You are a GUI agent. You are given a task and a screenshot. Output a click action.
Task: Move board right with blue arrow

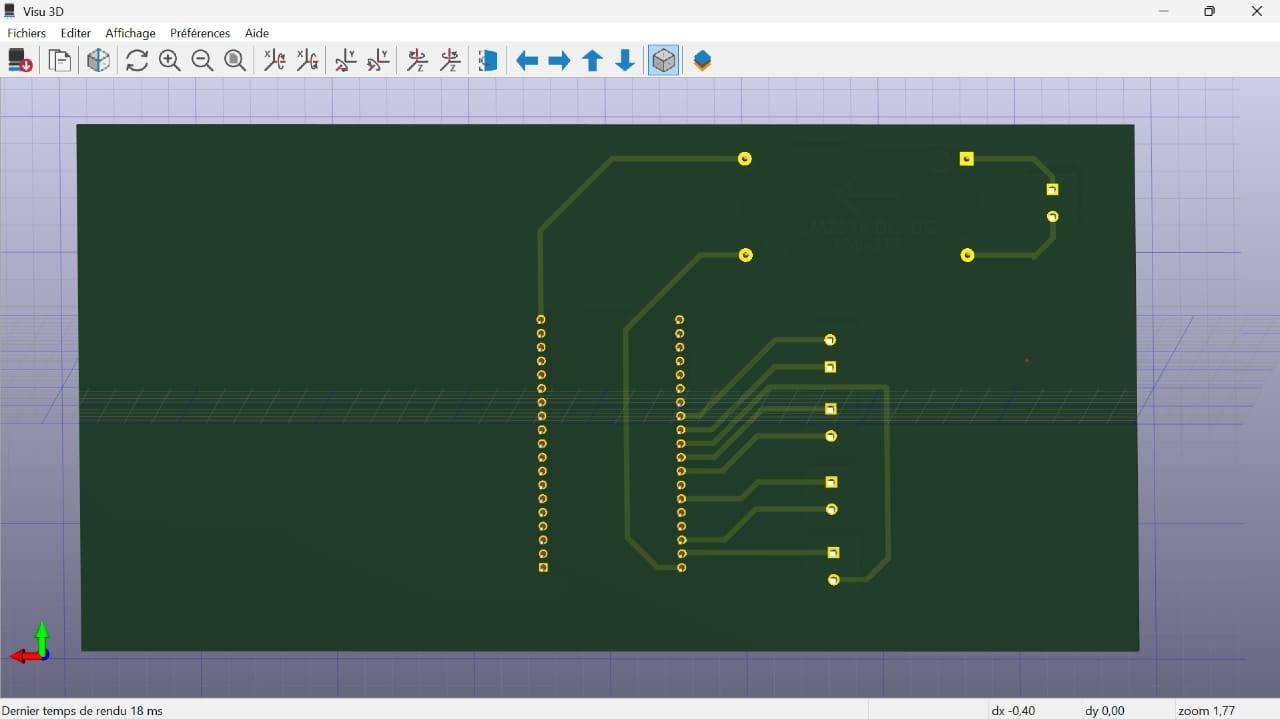pos(559,61)
